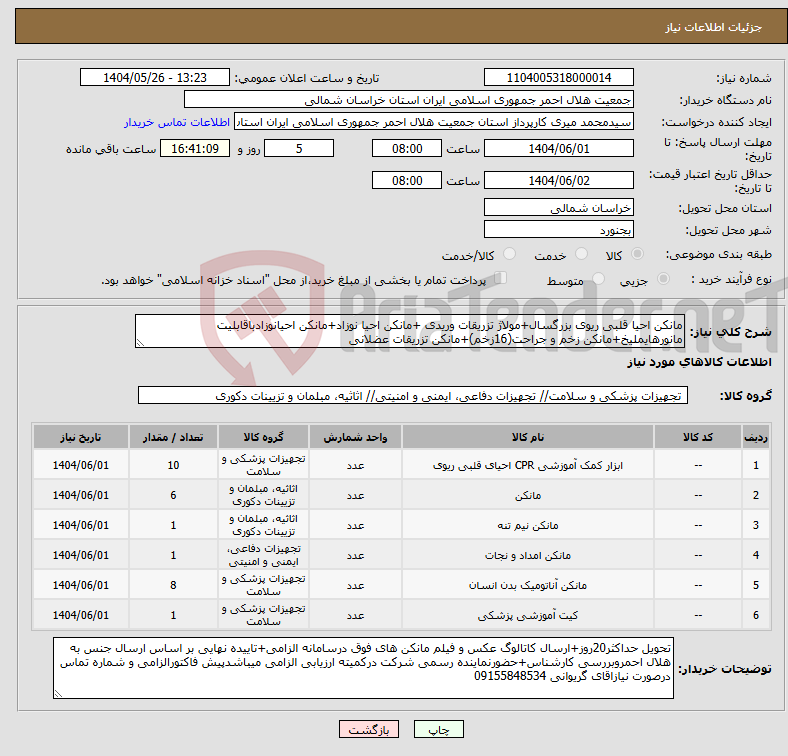This screenshot has width=788, height=756.
Task: Click item name کیت آموزشی پزشکی
Action: click(x=528, y=615)
